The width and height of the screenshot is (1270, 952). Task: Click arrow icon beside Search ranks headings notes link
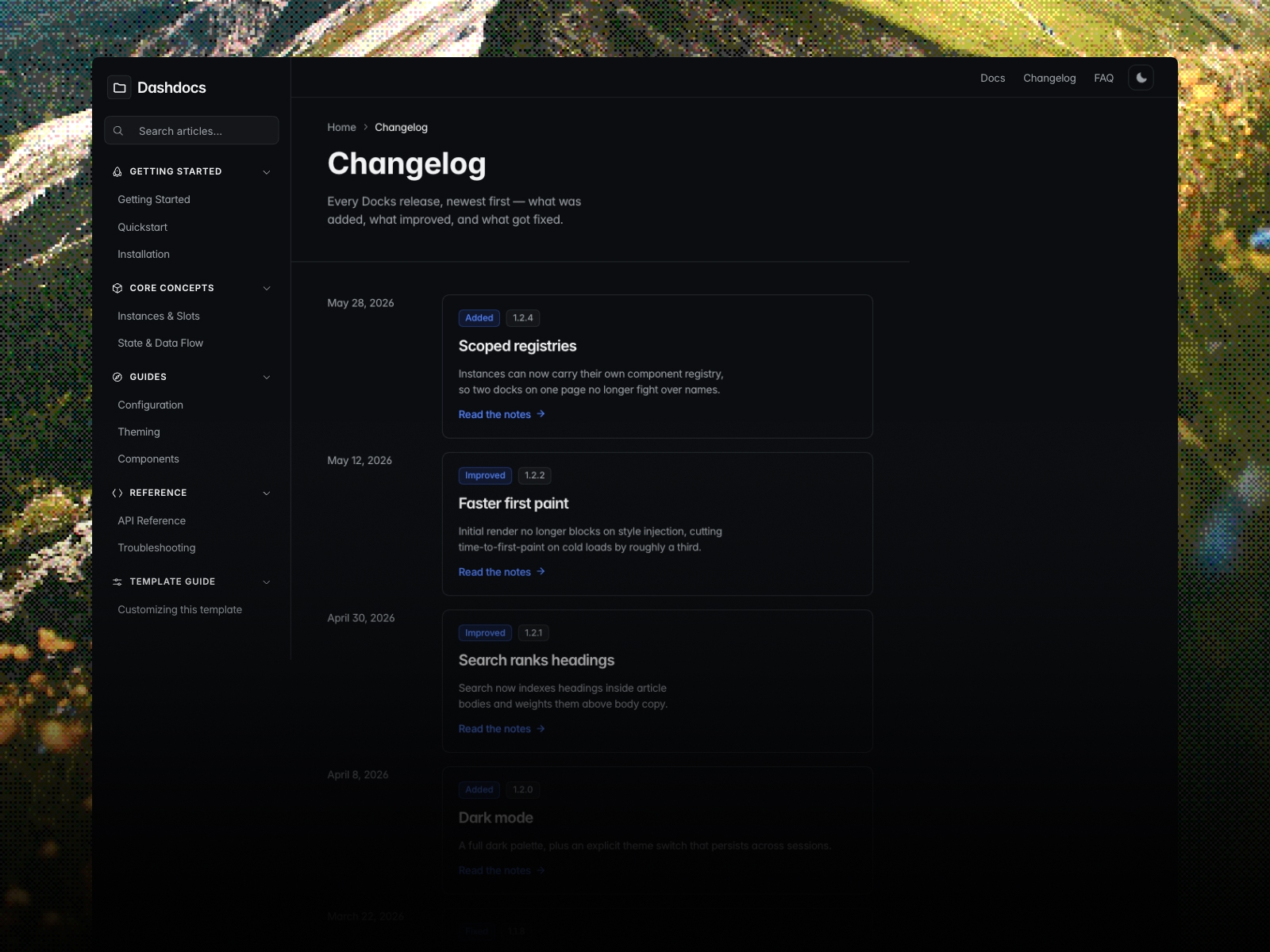pyautogui.click(x=541, y=729)
